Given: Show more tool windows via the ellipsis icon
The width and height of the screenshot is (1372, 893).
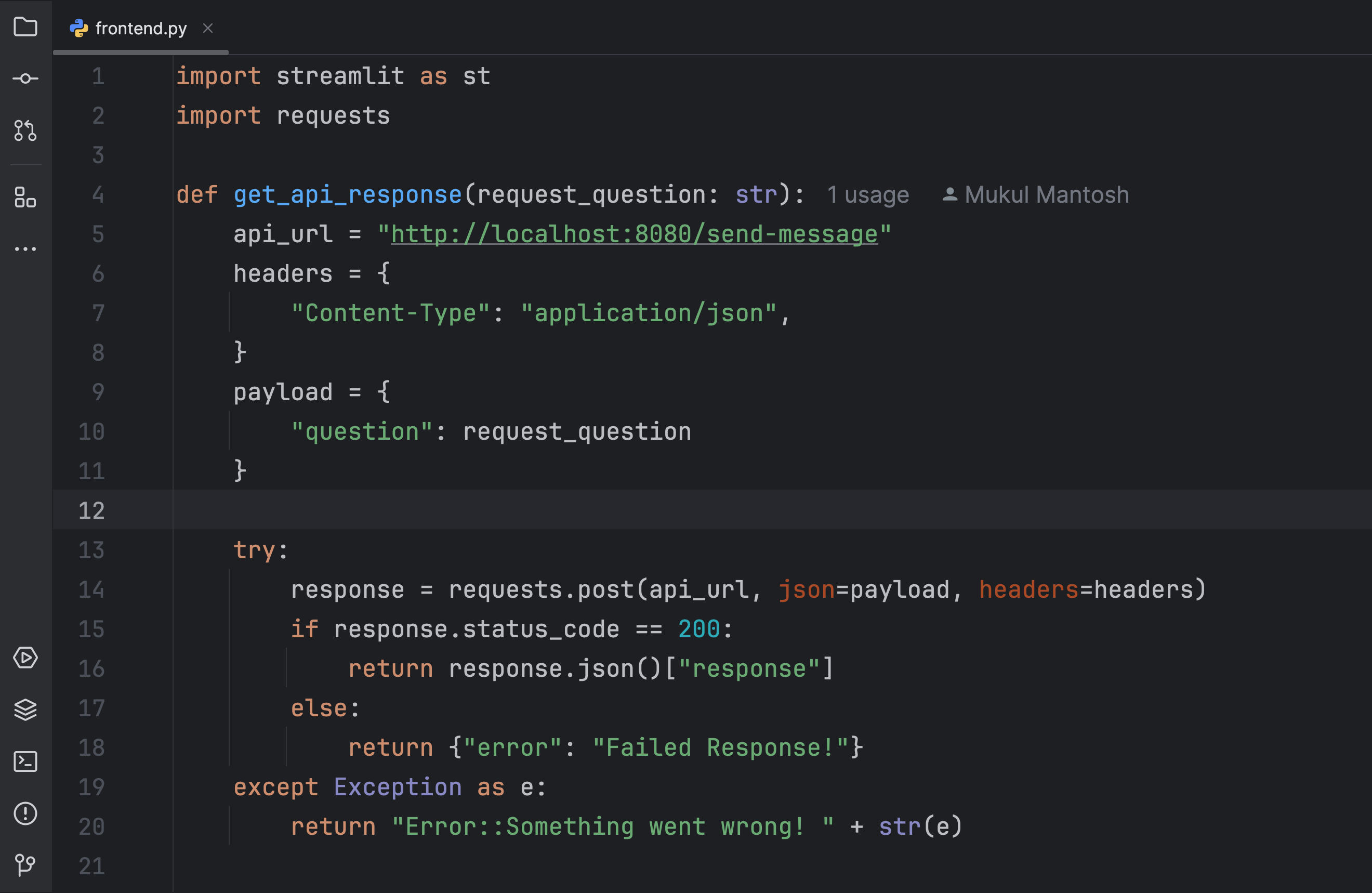Looking at the screenshot, I should (25, 248).
